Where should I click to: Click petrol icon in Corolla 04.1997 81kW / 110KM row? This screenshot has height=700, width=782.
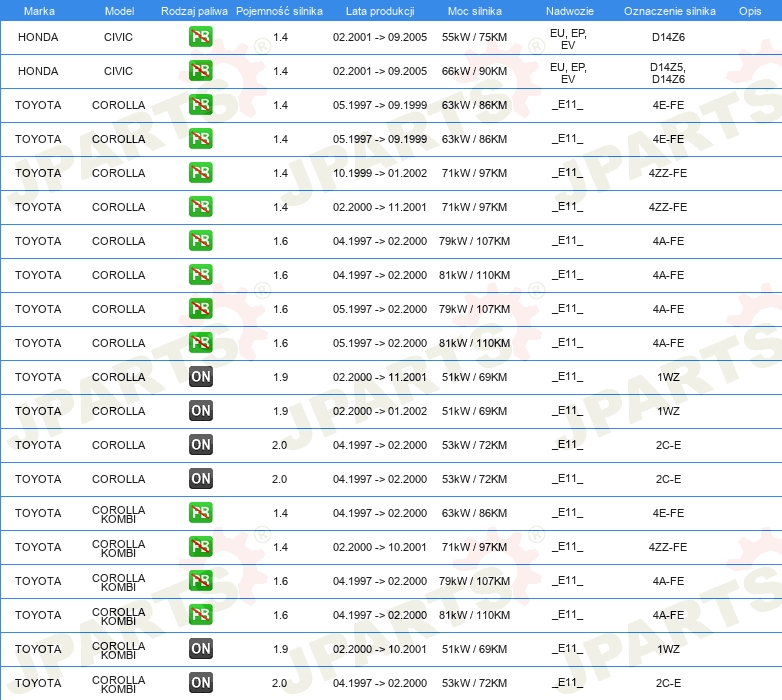click(x=200, y=275)
